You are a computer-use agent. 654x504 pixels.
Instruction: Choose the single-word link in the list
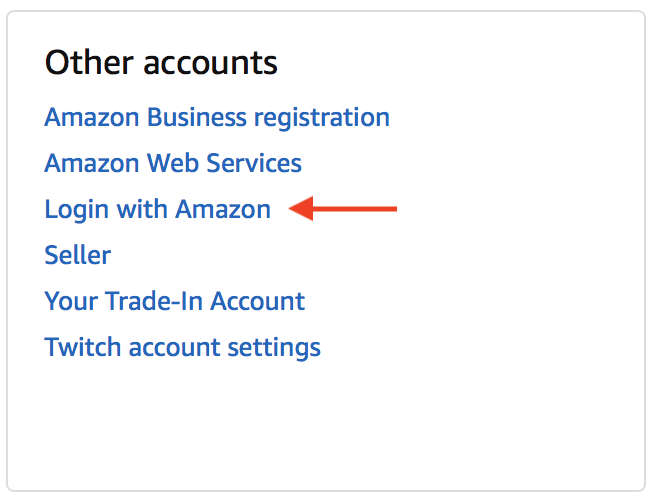[x=77, y=256]
